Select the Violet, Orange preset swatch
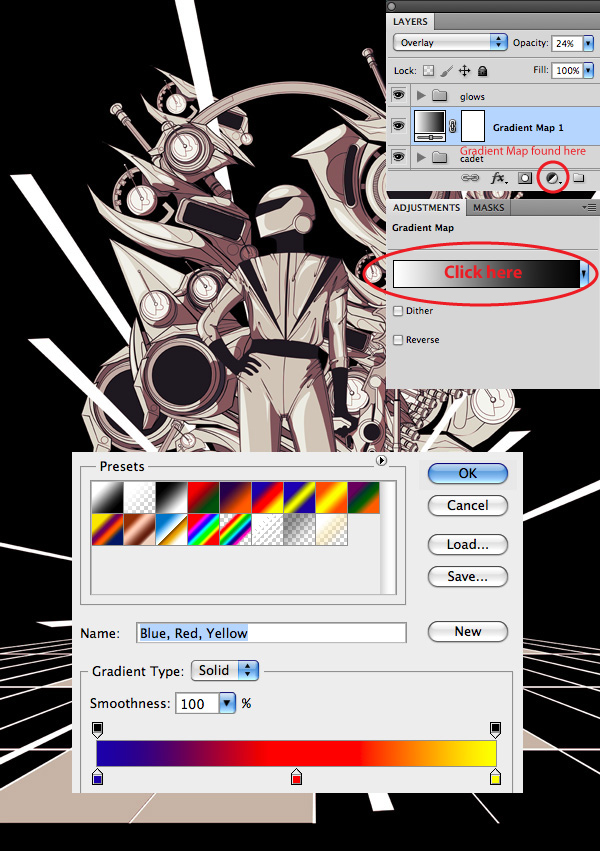The image size is (600, 851). (x=235, y=497)
